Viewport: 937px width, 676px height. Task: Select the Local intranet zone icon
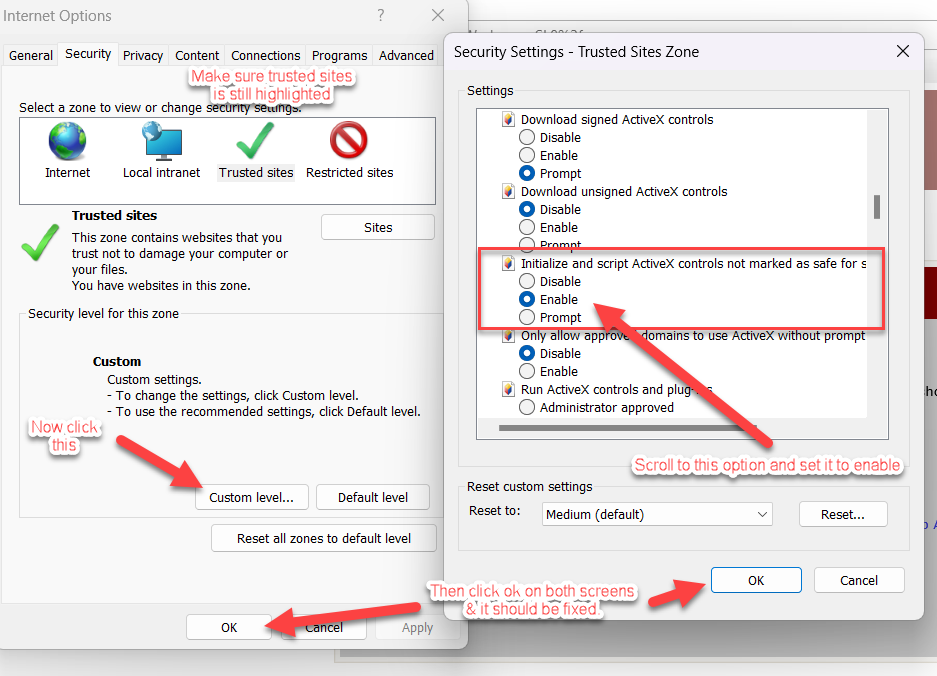click(161, 143)
